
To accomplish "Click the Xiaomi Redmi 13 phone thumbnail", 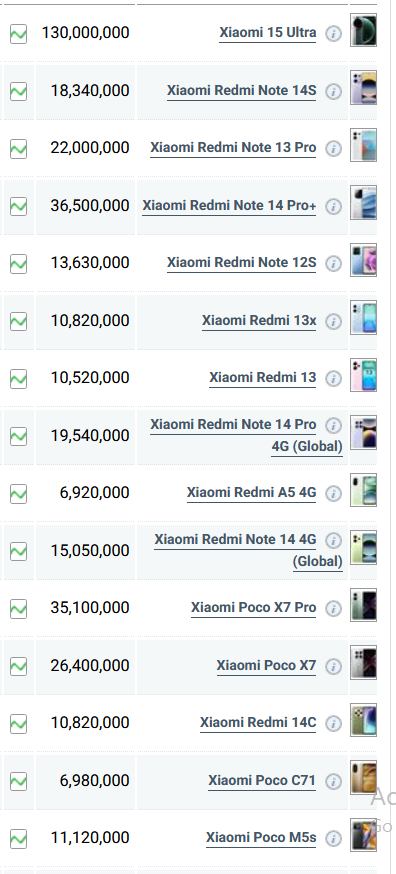I will coord(363,375).
